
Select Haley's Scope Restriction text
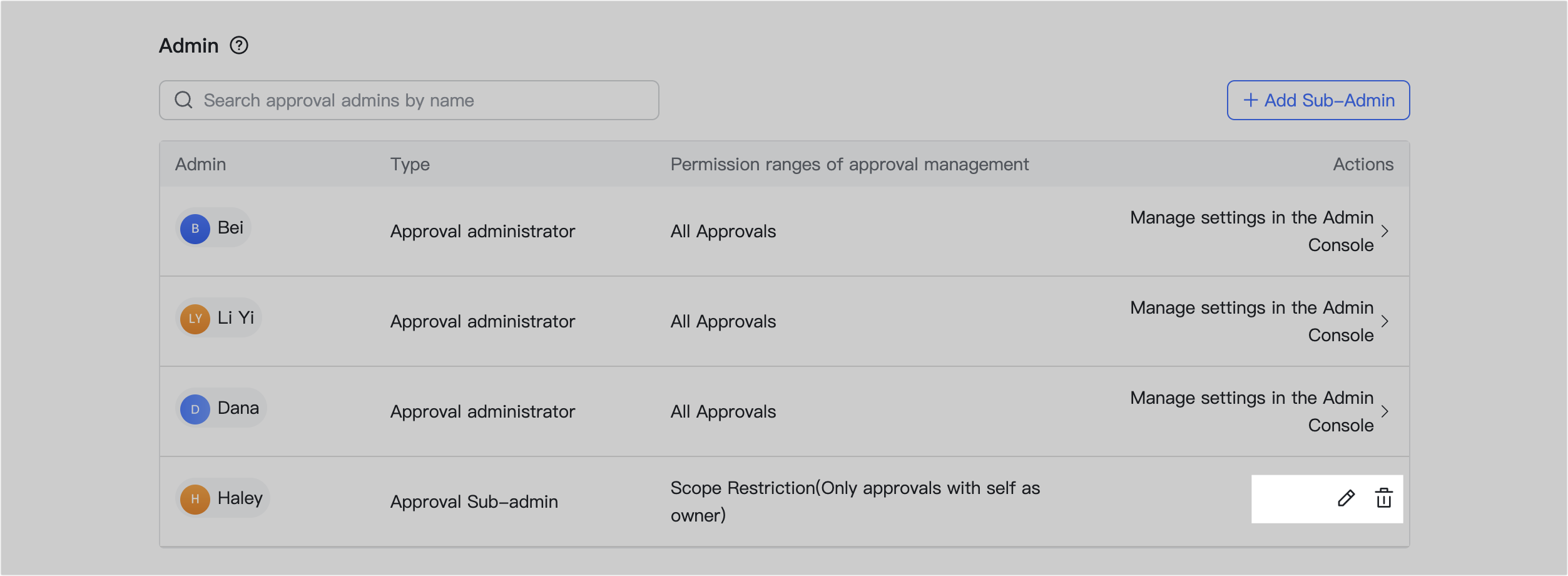855,501
